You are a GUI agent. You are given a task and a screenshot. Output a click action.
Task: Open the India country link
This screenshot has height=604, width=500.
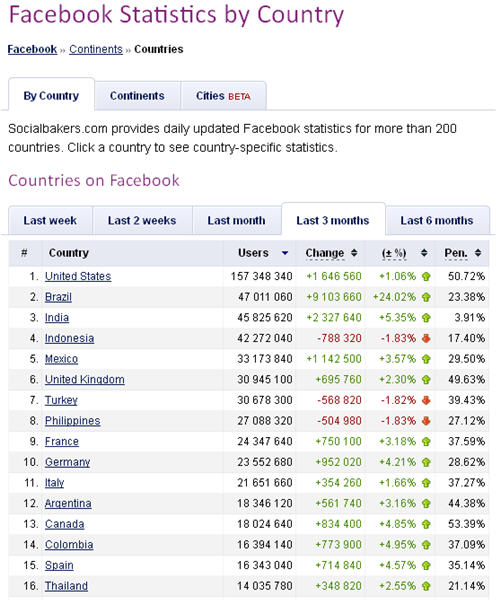57,318
